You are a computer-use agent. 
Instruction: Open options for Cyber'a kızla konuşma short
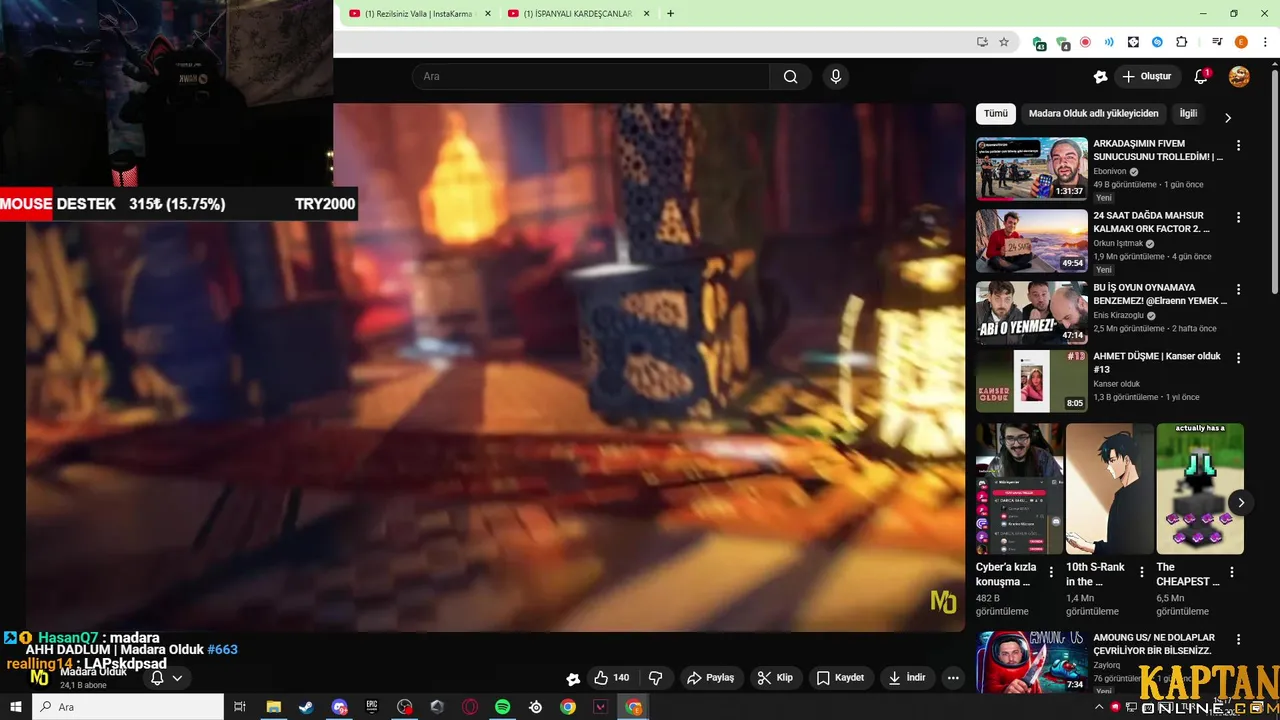tap(1051, 573)
